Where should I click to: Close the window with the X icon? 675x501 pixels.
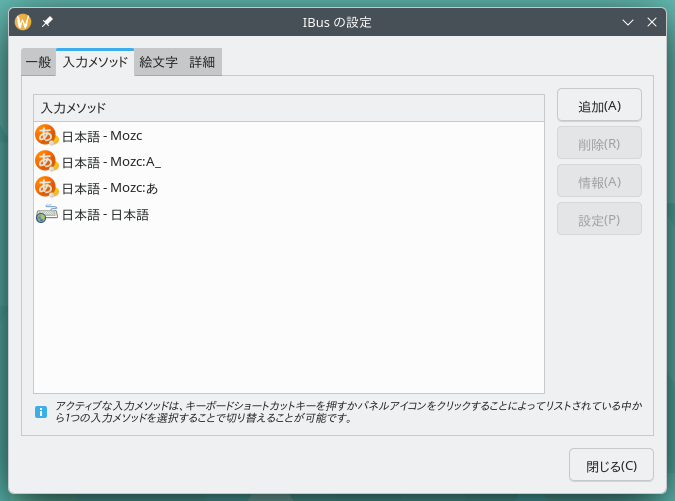tap(652, 22)
